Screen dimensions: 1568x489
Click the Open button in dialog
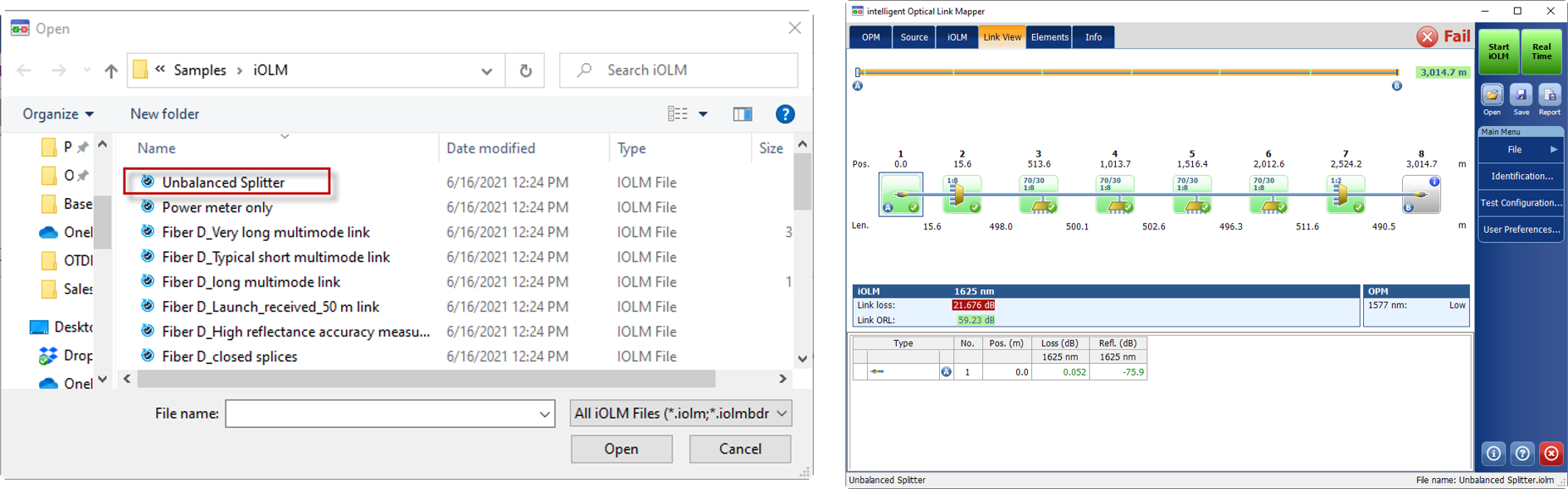[x=621, y=449]
